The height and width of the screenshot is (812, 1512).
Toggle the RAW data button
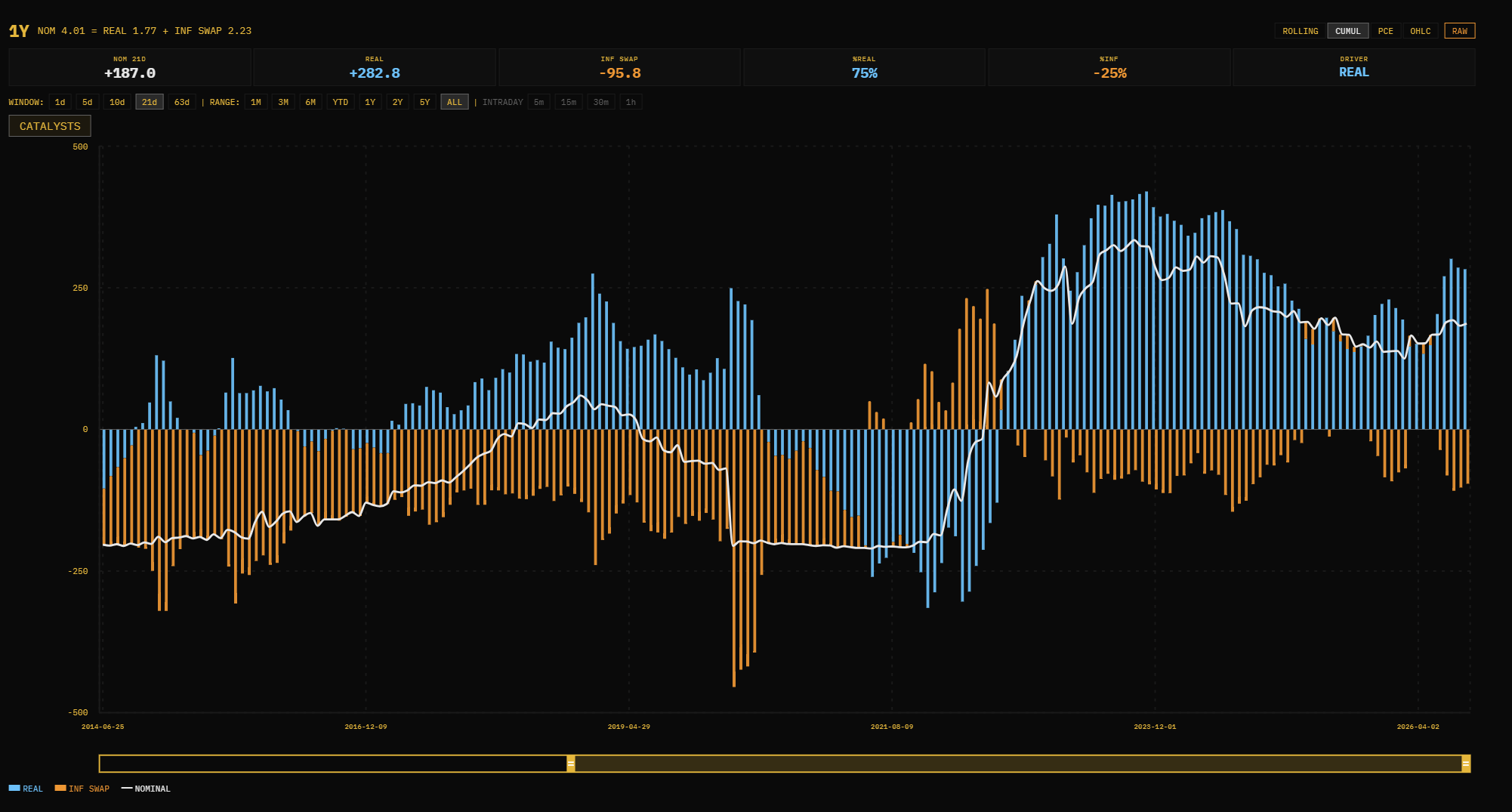coord(1459,31)
